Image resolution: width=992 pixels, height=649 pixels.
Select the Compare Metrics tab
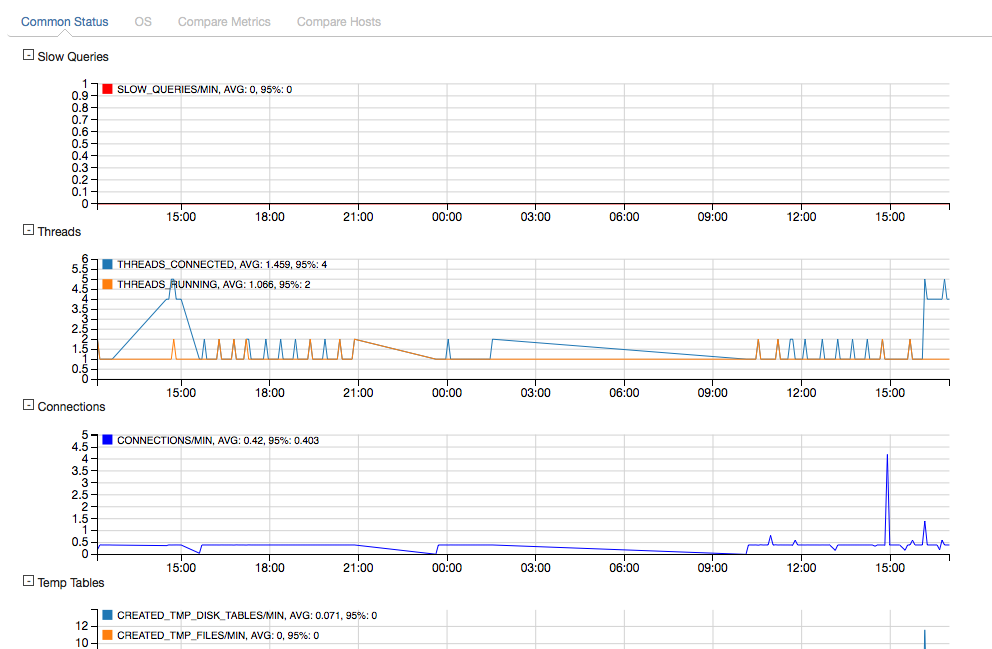click(x=224, y=21)
